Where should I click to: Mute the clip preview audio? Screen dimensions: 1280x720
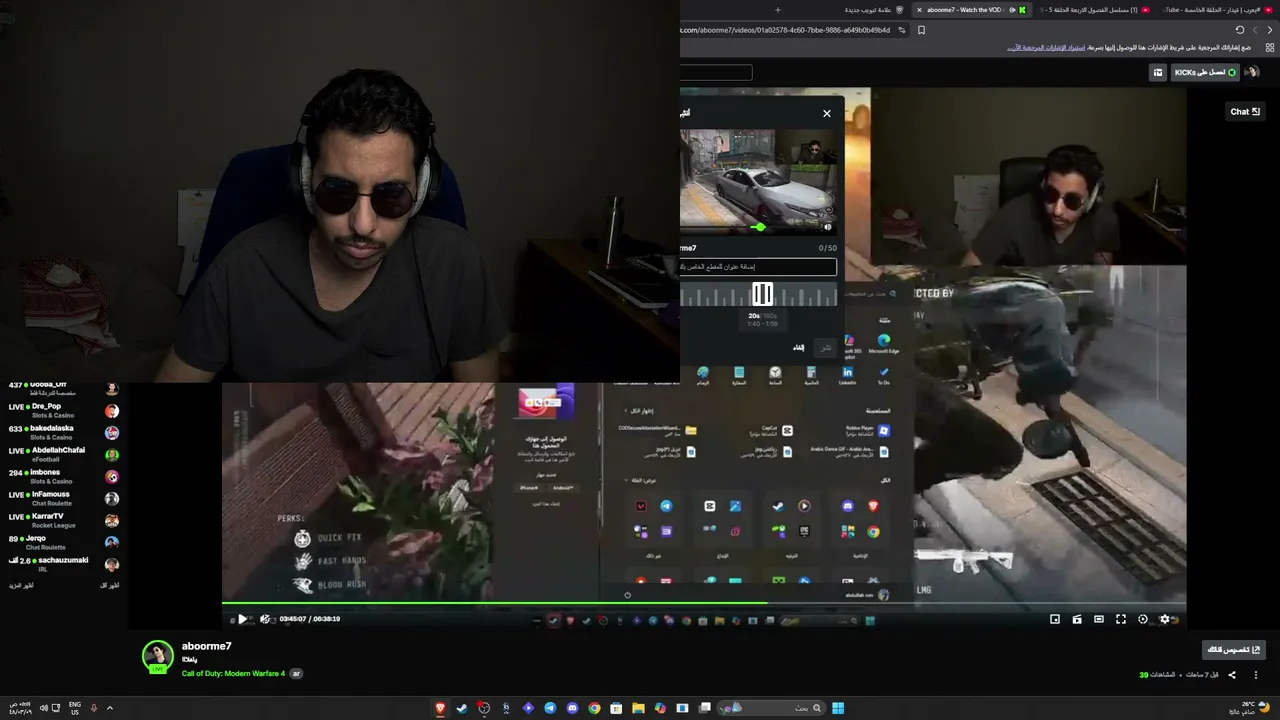[x=827, y=227]
